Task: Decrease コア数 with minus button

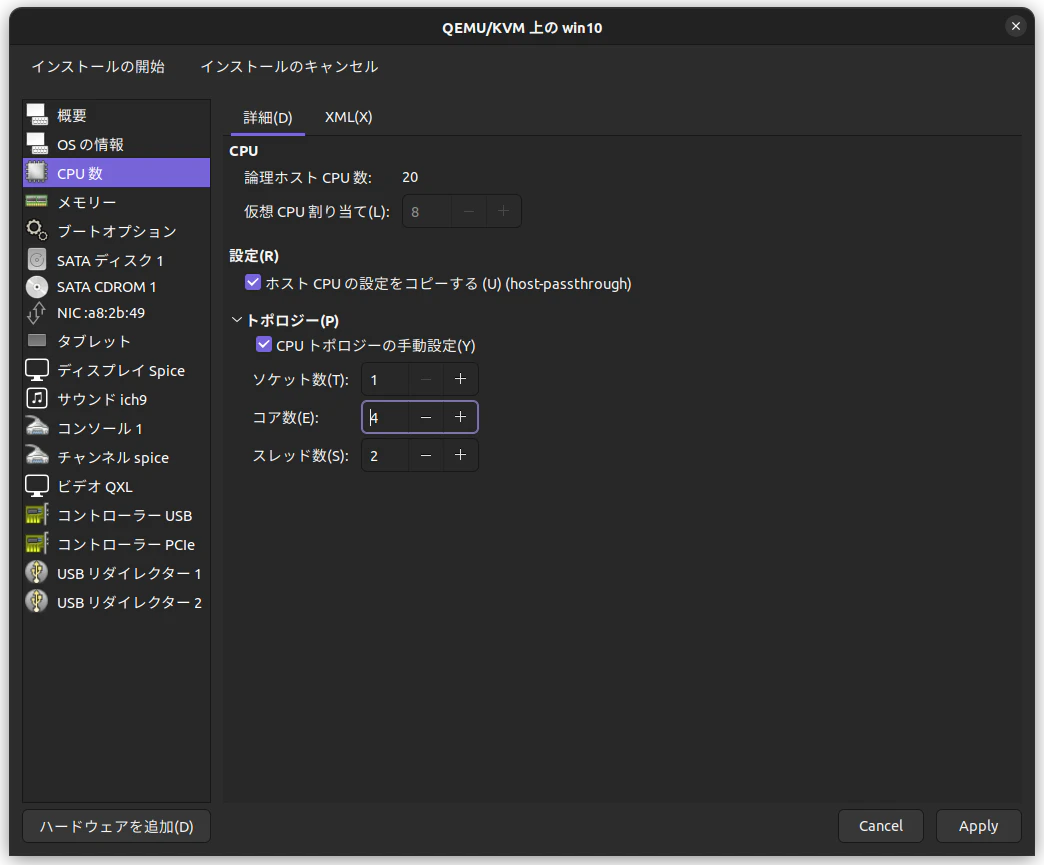Action: (x=426, y=417)
